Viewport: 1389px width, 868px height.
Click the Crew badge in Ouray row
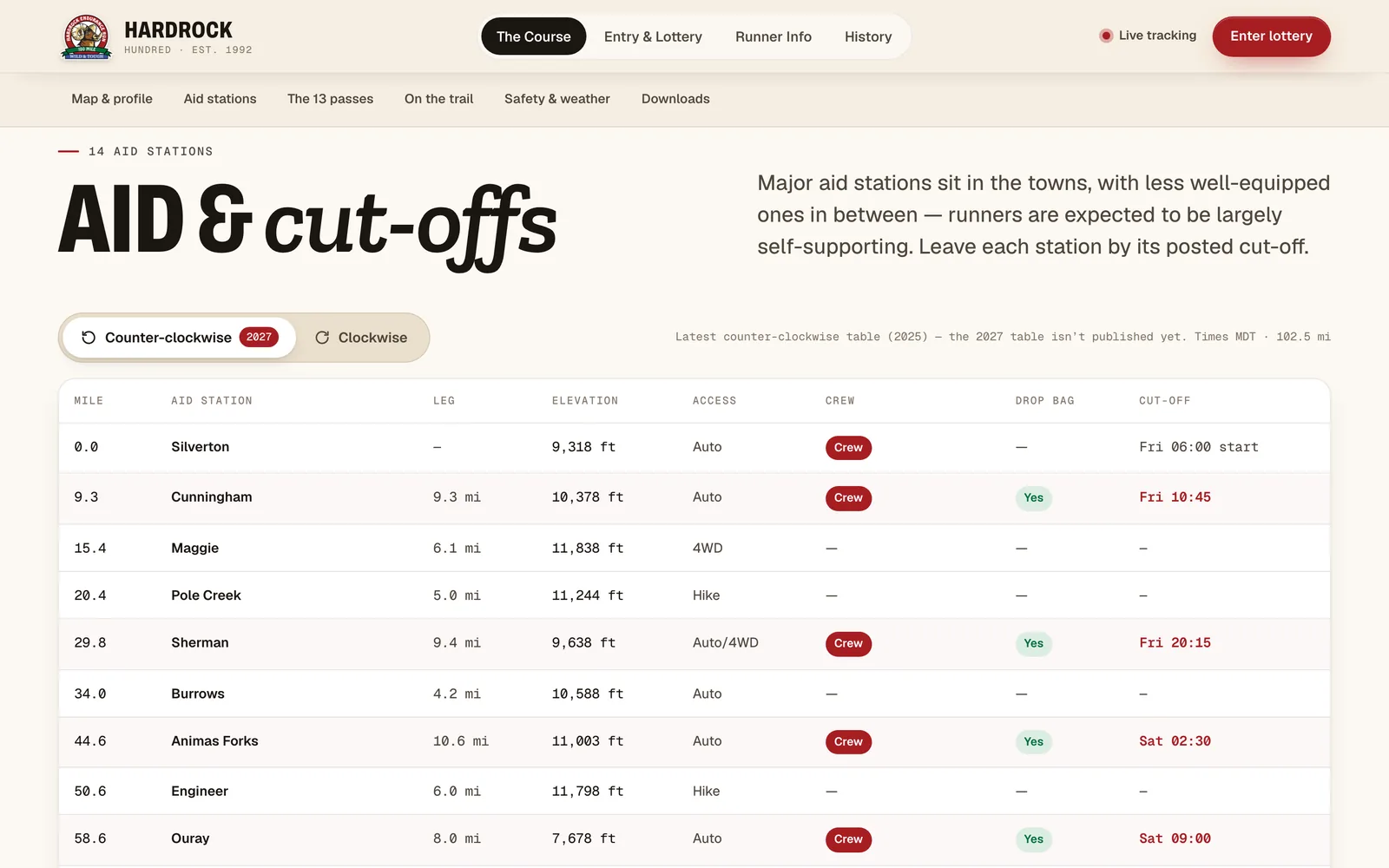848,839
